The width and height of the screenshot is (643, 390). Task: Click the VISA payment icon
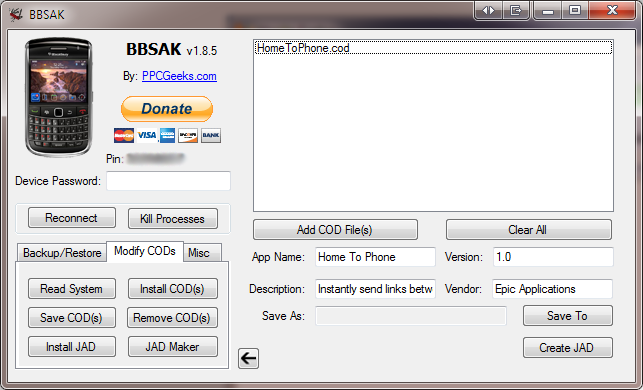[146, 135]
